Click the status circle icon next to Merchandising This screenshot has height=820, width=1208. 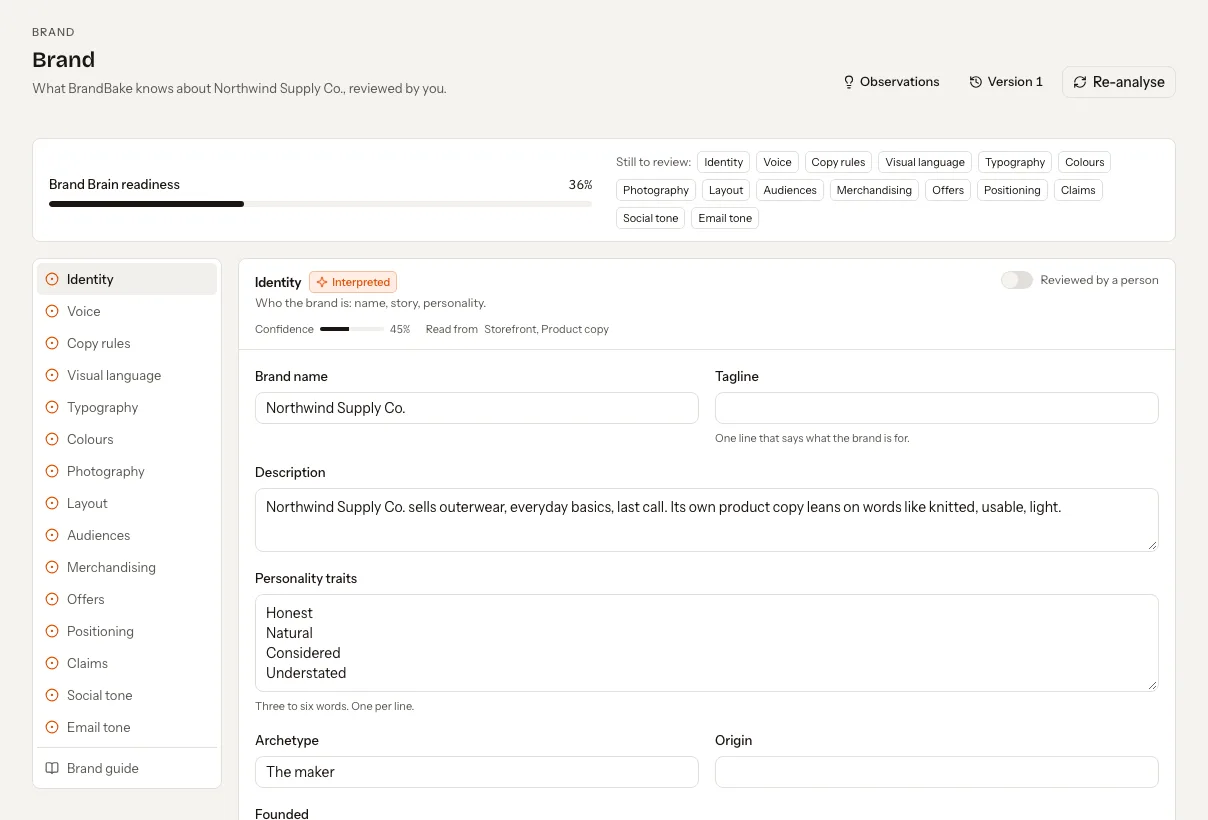52,567
